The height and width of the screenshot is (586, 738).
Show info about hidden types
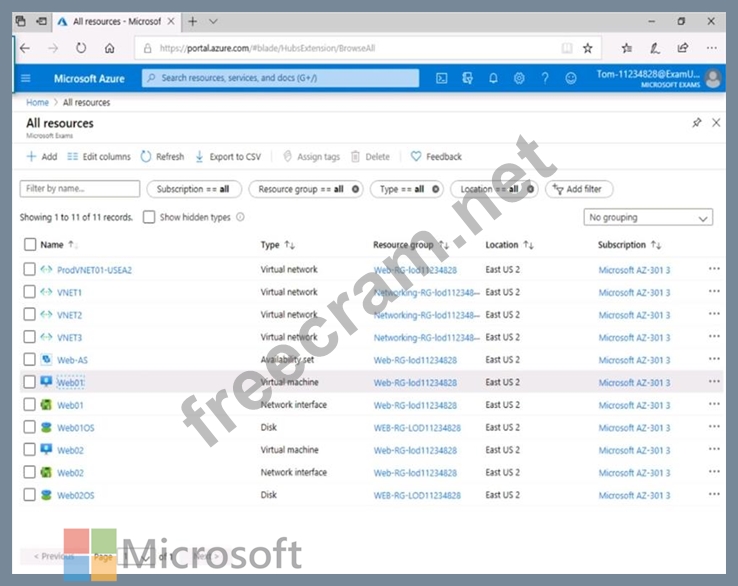pos(240,217)
